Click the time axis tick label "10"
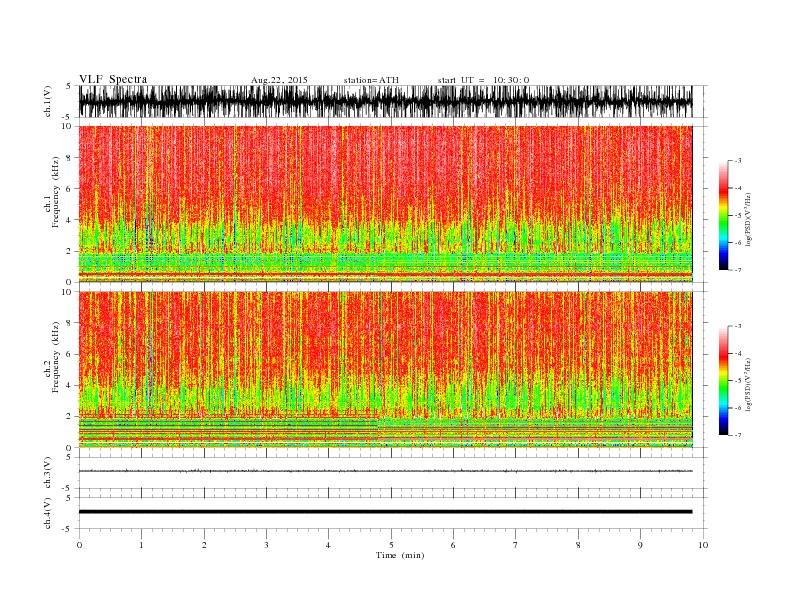This screenshot has height=612, width=792. 703,545
